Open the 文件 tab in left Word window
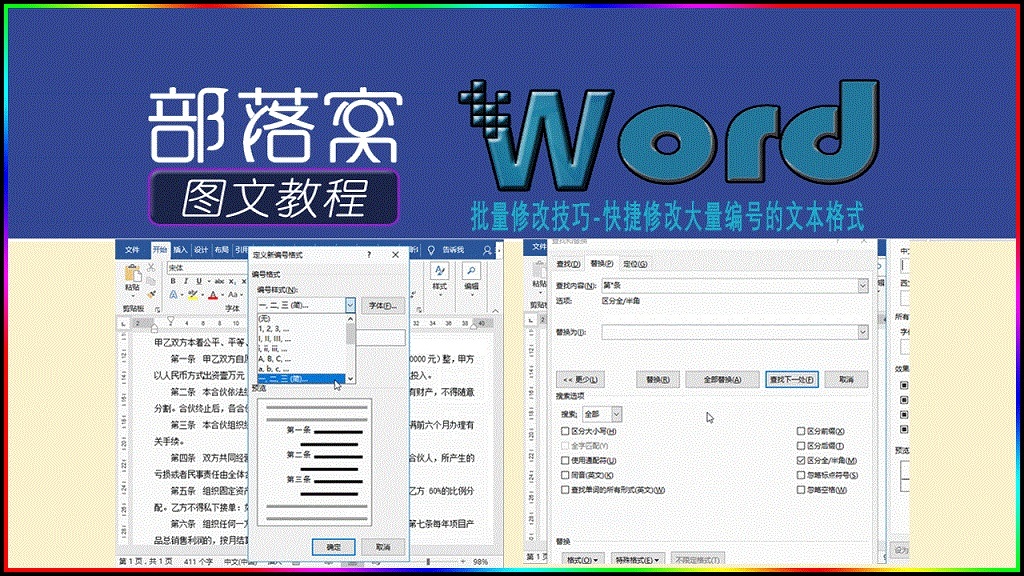This screenshot has height=576, width=1024. pos(132,250)
